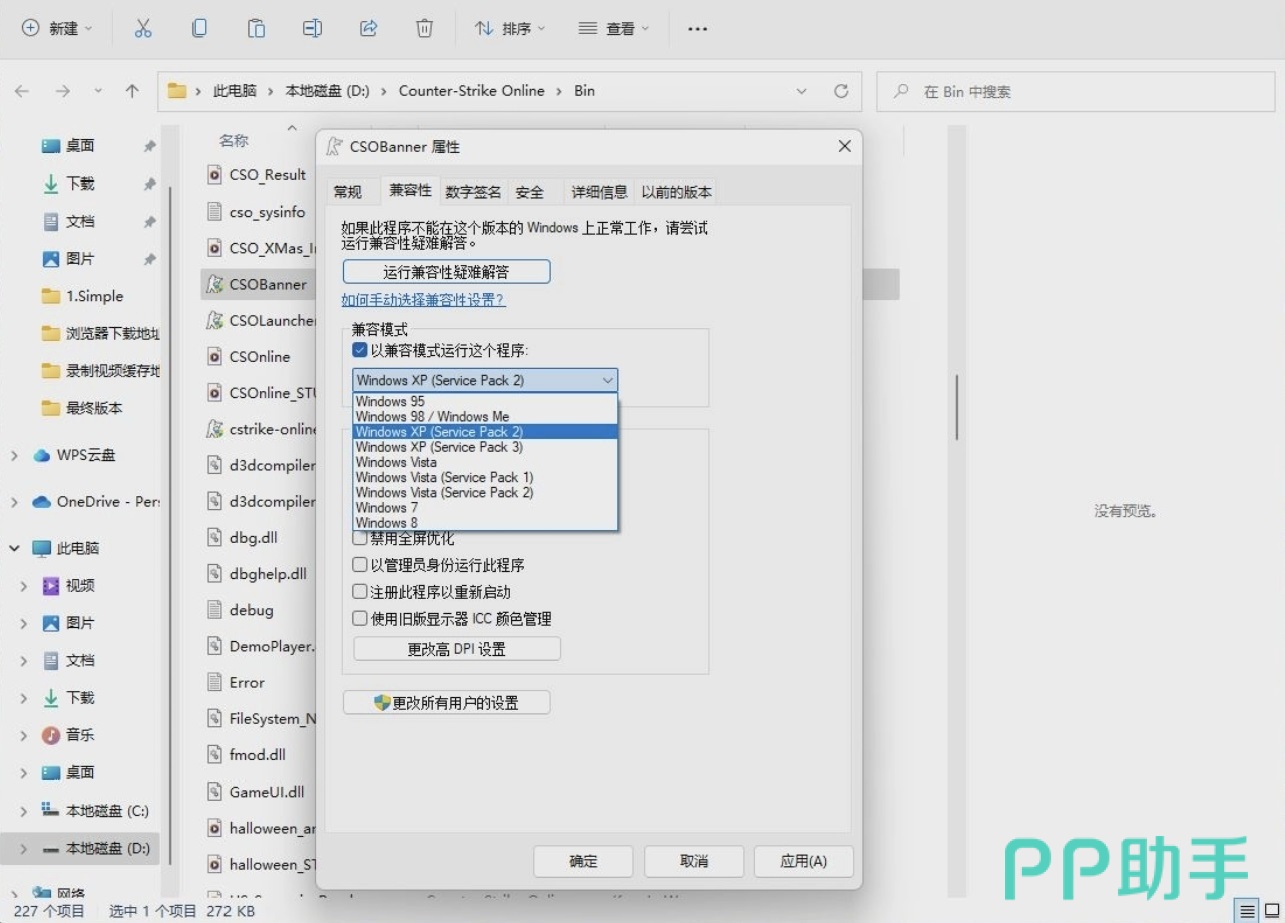Choose Windows 7 from the list
Image resolution: width=1285 pixels, height=923 pixels.
tap(485, 508)
